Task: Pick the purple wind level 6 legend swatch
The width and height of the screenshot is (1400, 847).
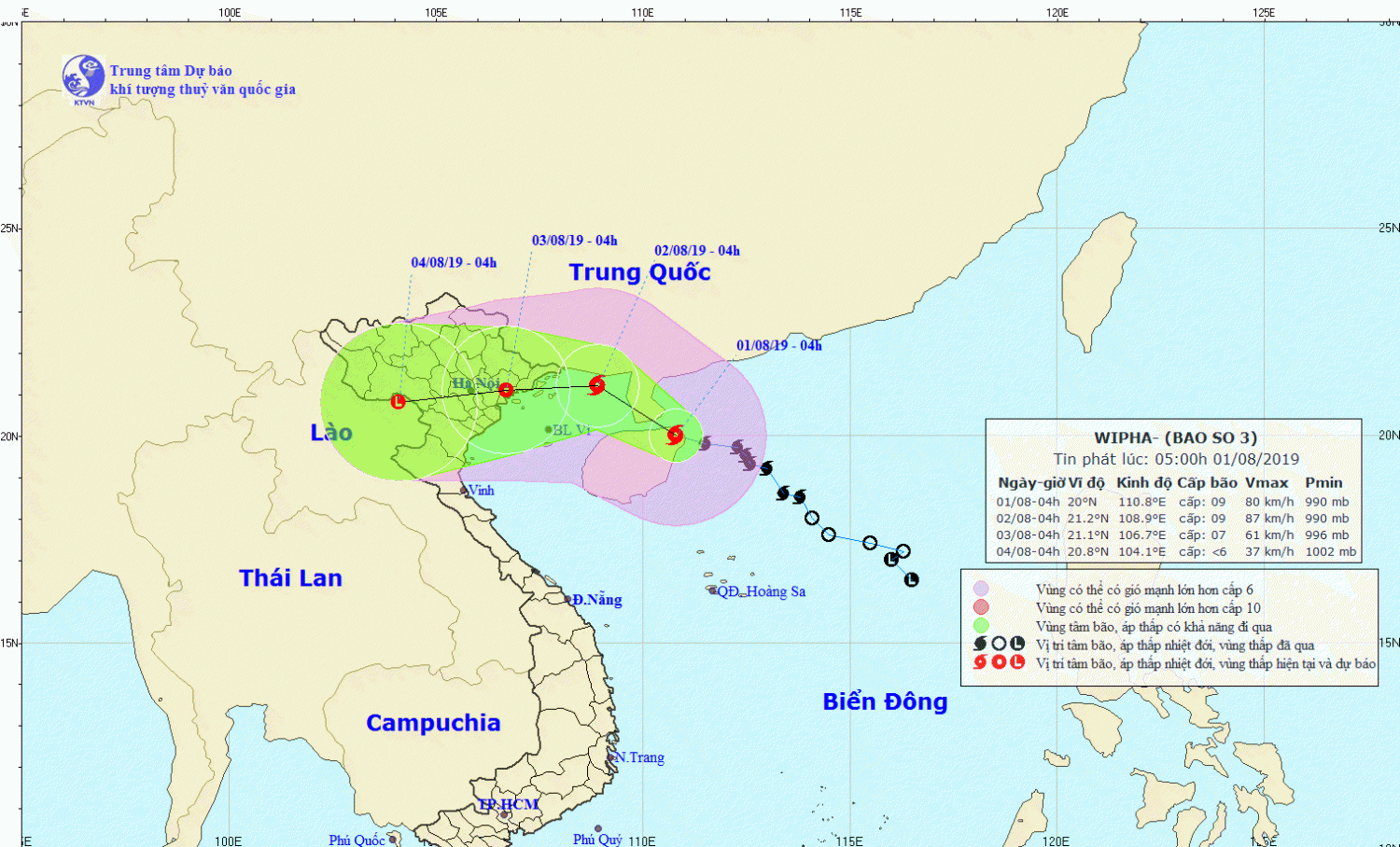Action: [x=981, y=589]
